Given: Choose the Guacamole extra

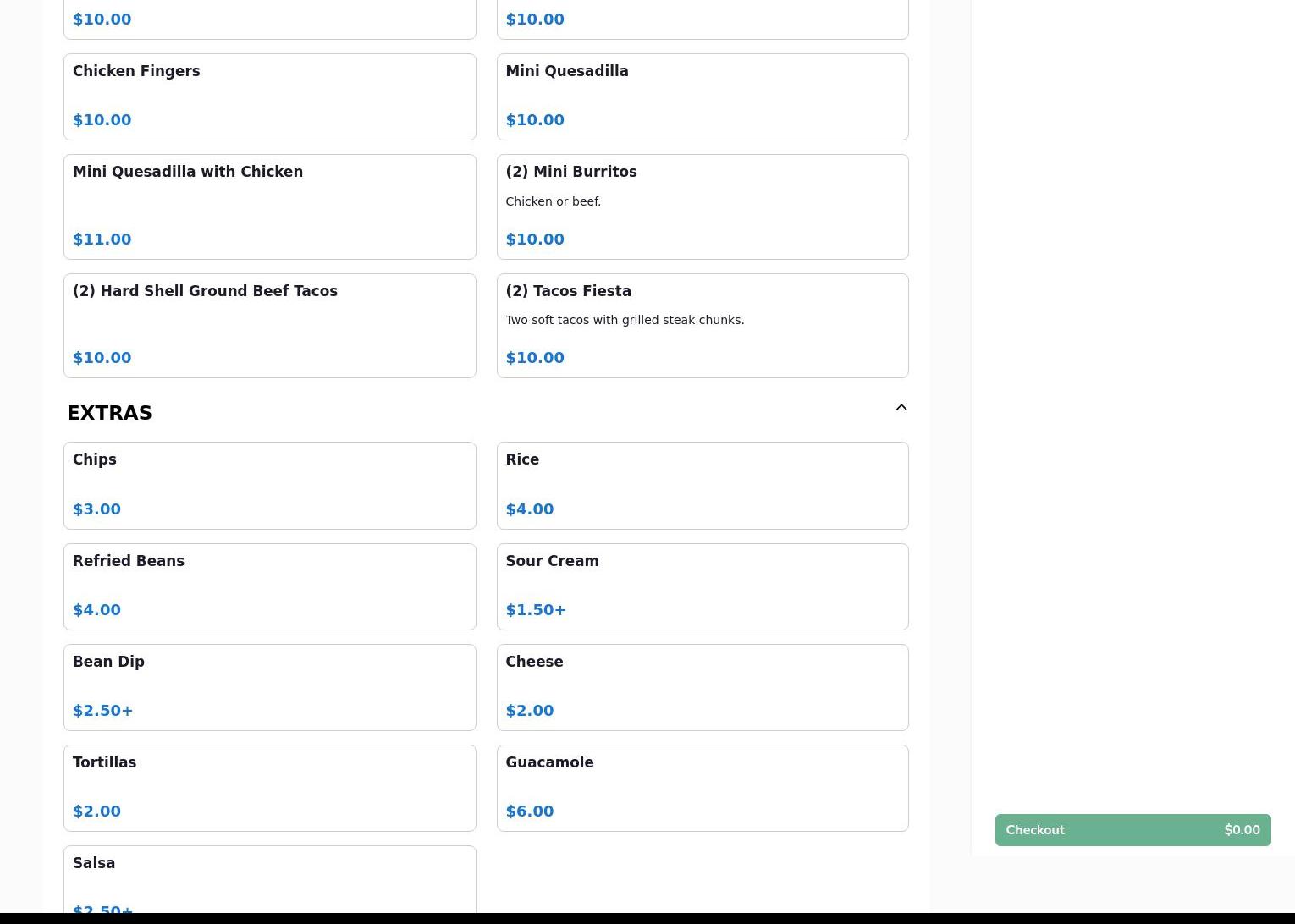Looking at the screenshot, I should tap(703, 788).
